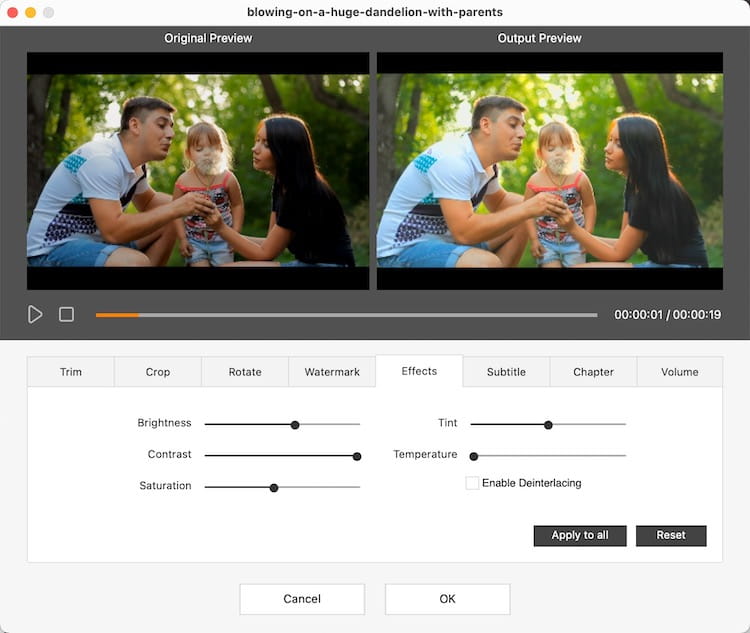
Task: Click the Saturation label
Action: pos(165,486)
